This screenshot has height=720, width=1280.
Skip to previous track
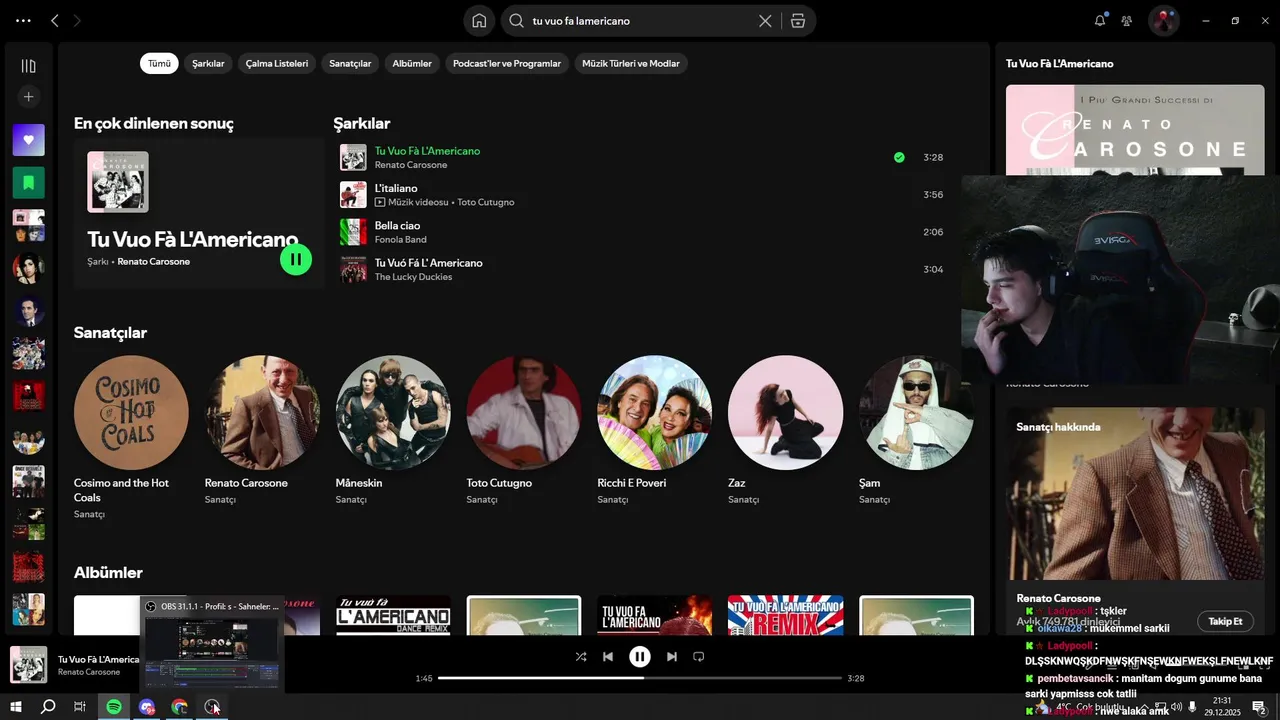(608, 657)
